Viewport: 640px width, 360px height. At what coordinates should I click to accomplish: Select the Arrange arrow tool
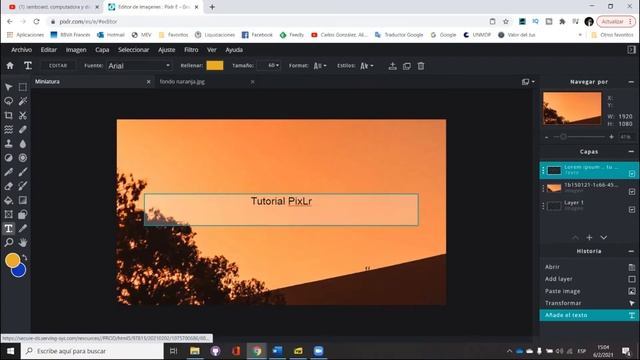pyautogui.click(x=9, y=87)
